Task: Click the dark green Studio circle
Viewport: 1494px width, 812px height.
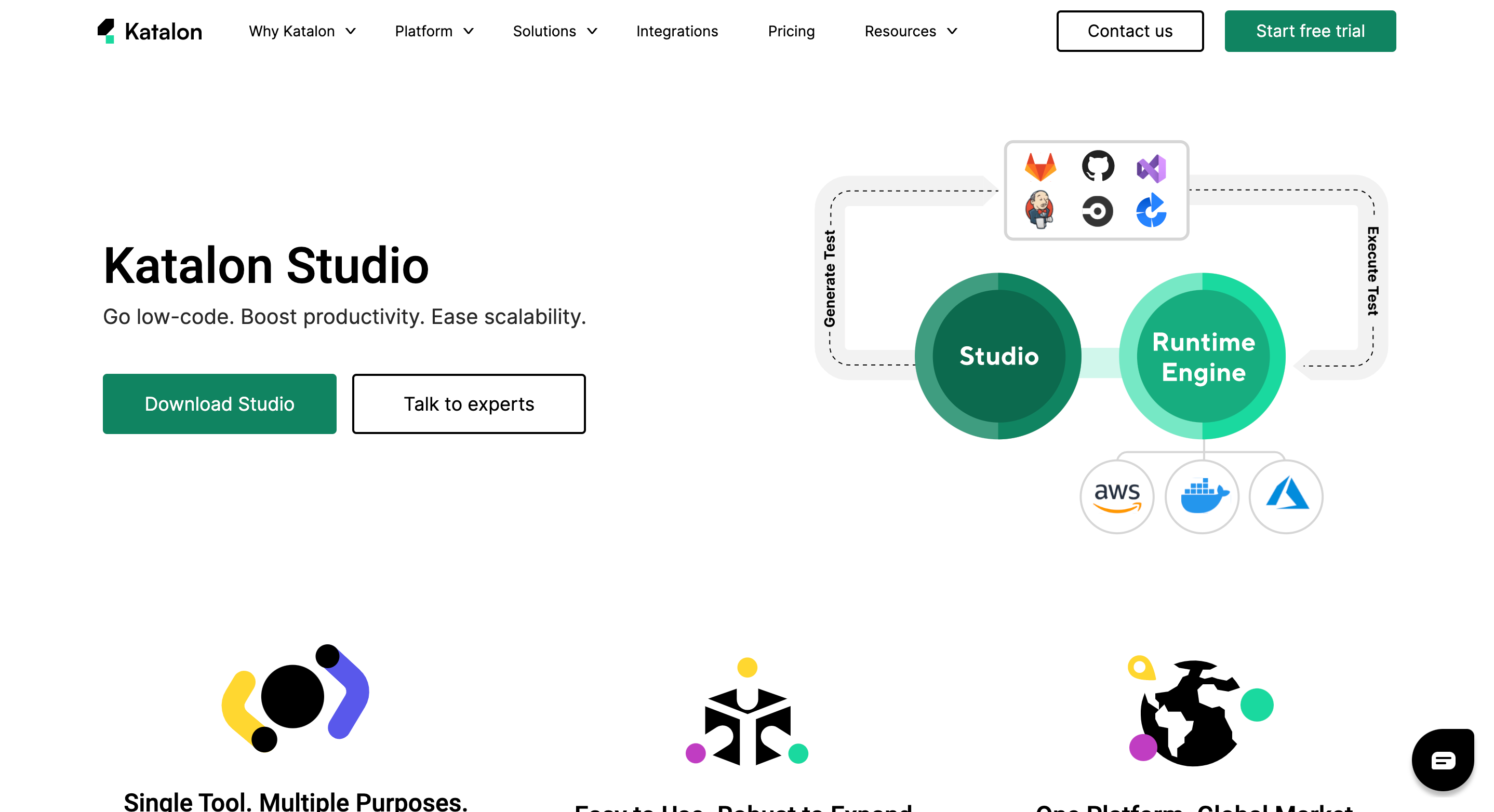Action: pyautogui.click(x=998, y=356)
